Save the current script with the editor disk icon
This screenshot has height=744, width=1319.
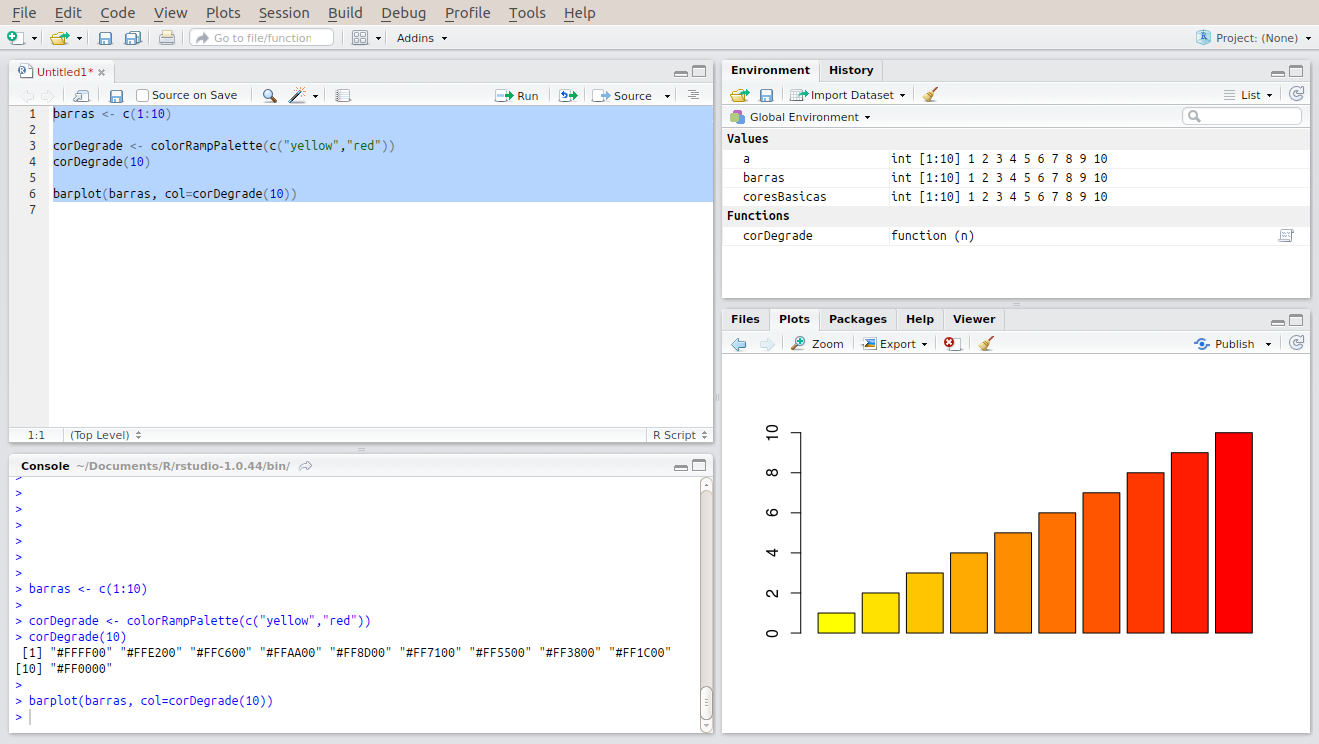[116, 96]
